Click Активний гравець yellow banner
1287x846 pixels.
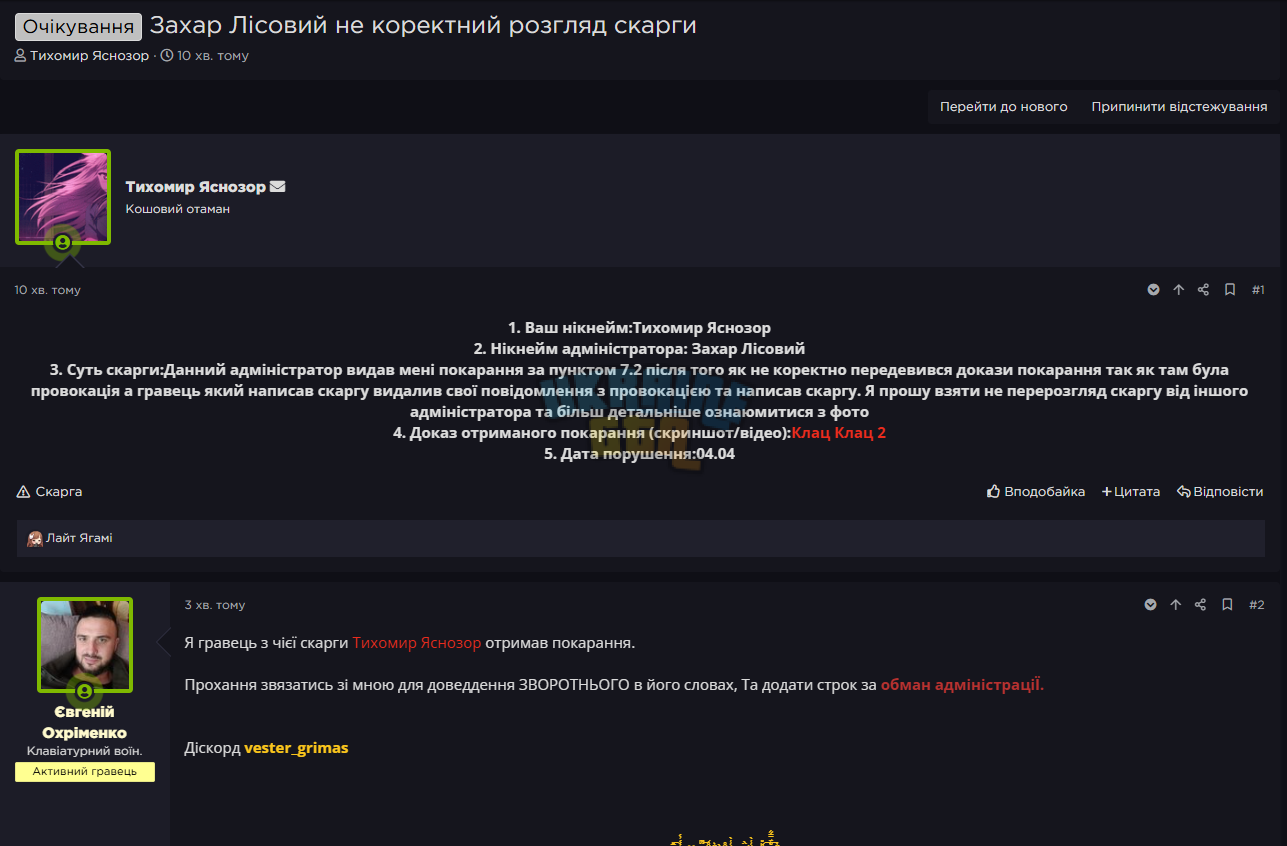85,772
